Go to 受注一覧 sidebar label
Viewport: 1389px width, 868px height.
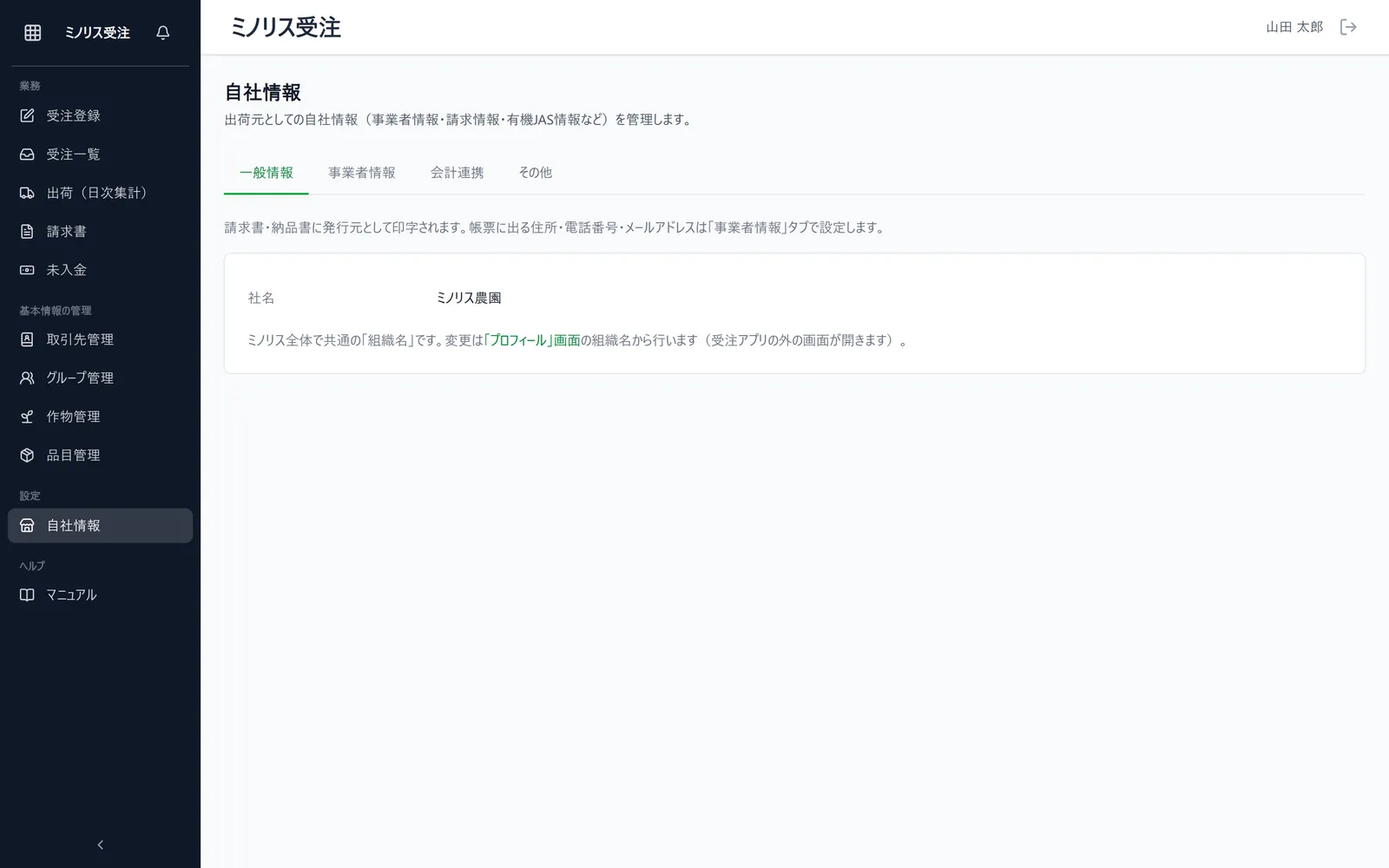click(x=74, y=155)
